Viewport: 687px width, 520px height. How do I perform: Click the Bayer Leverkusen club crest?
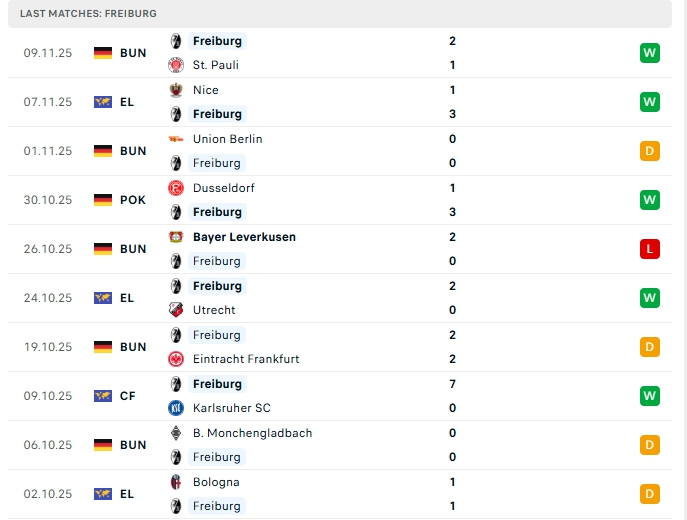pyautogui.click(x=177, y=237)
